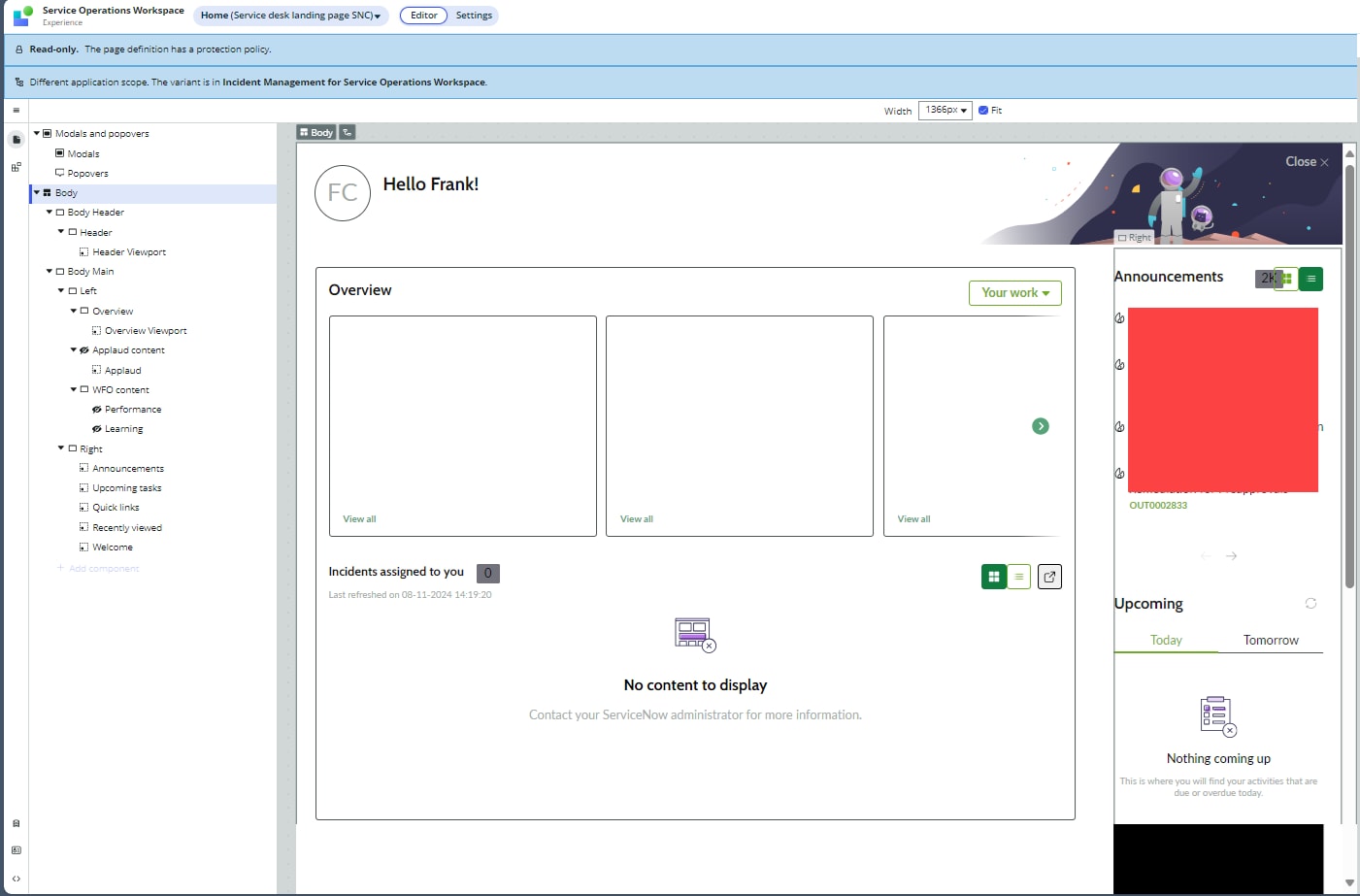
Task: Click Add component in tree
Action: click(98, 569)
